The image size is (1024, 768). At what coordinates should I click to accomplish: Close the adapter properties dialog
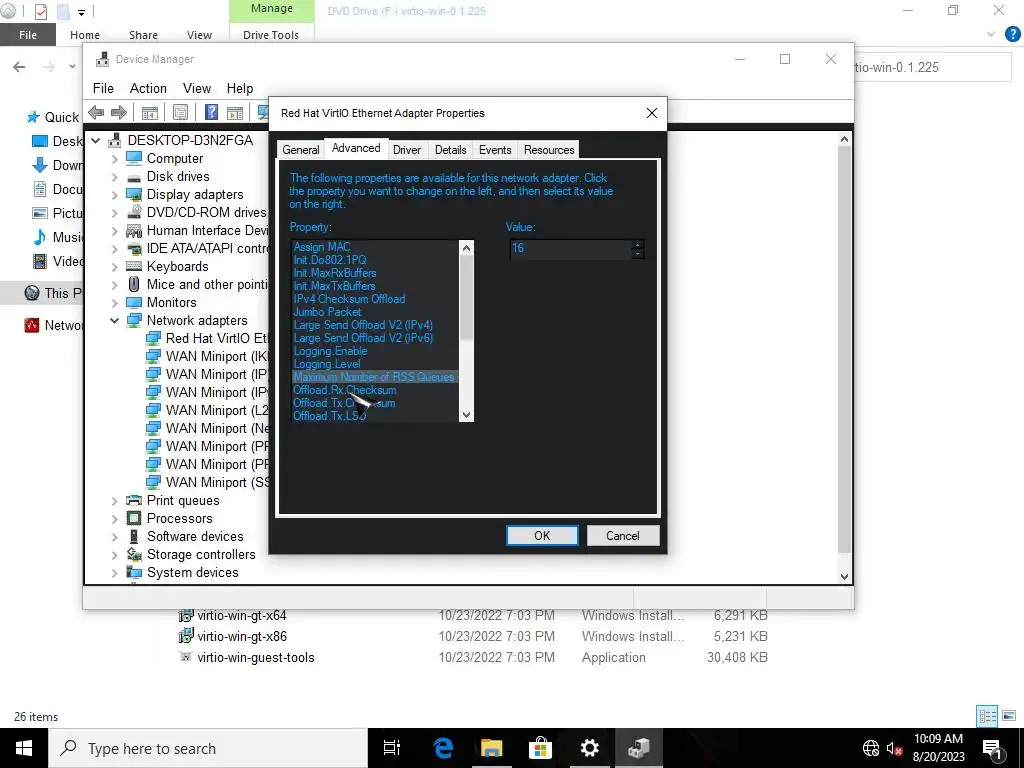click(651, 113)
